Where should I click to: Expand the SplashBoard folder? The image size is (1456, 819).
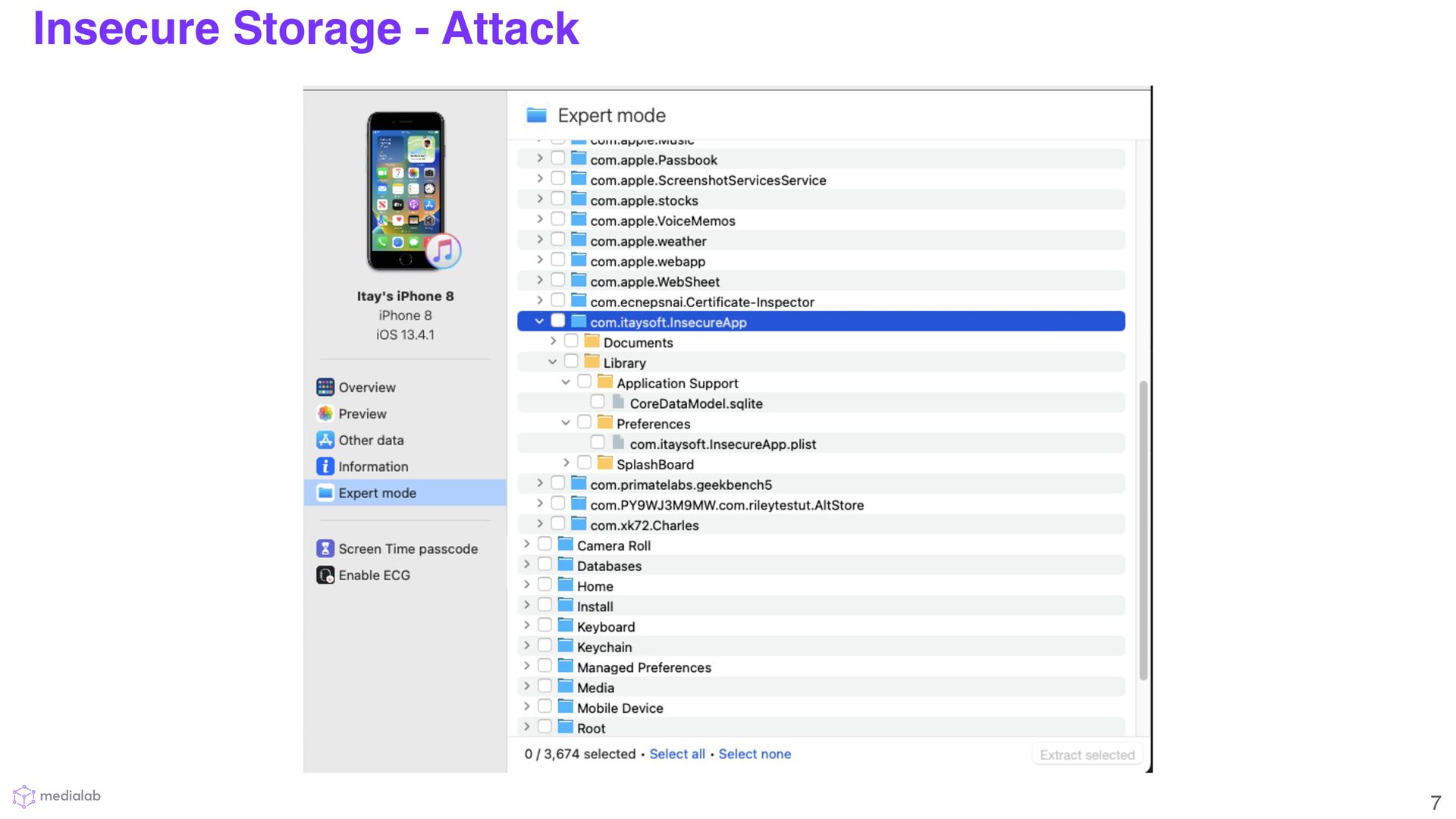click(x=566, y=463)
